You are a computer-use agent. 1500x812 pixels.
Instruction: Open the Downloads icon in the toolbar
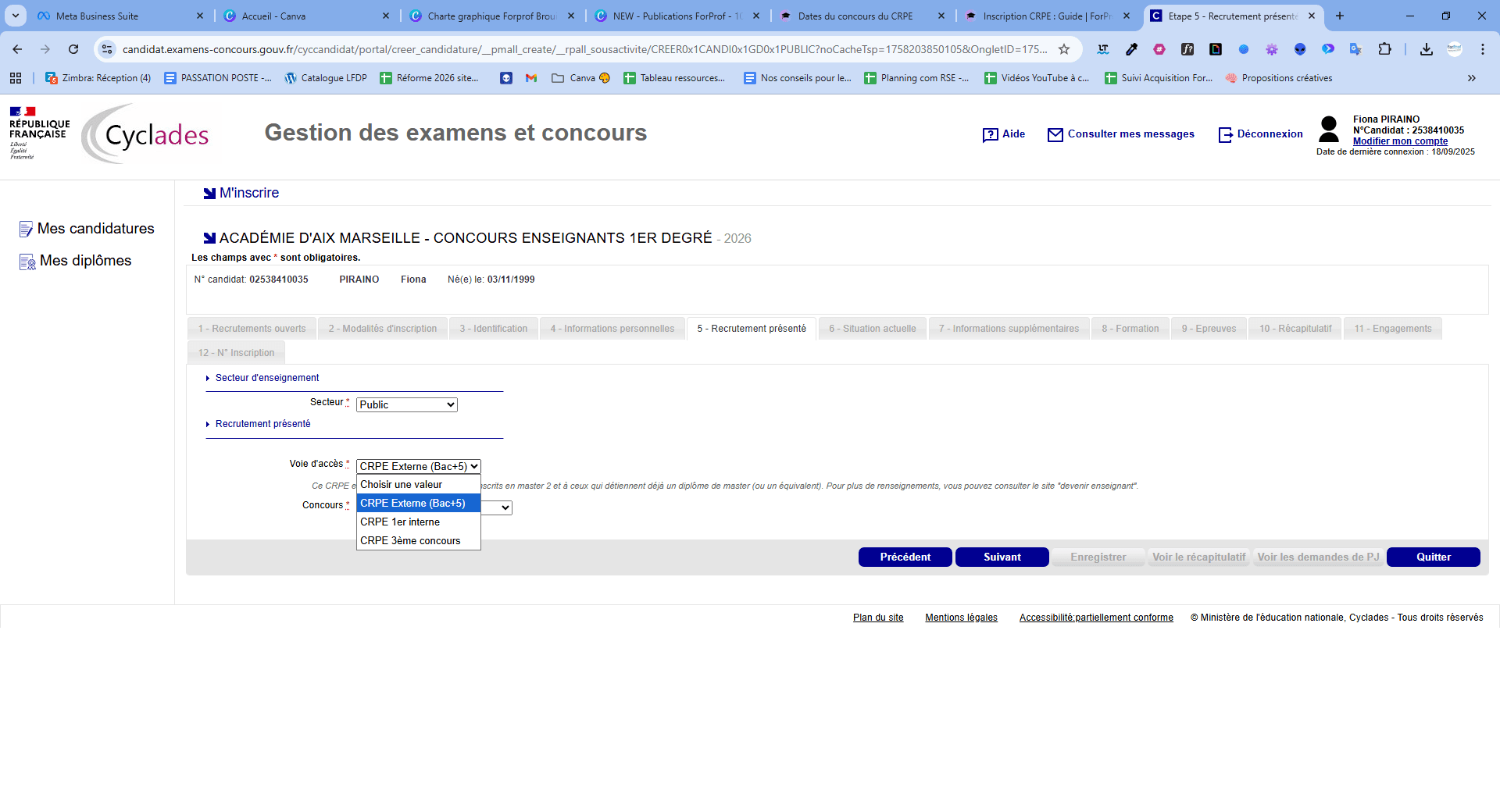pos(1427,48)
